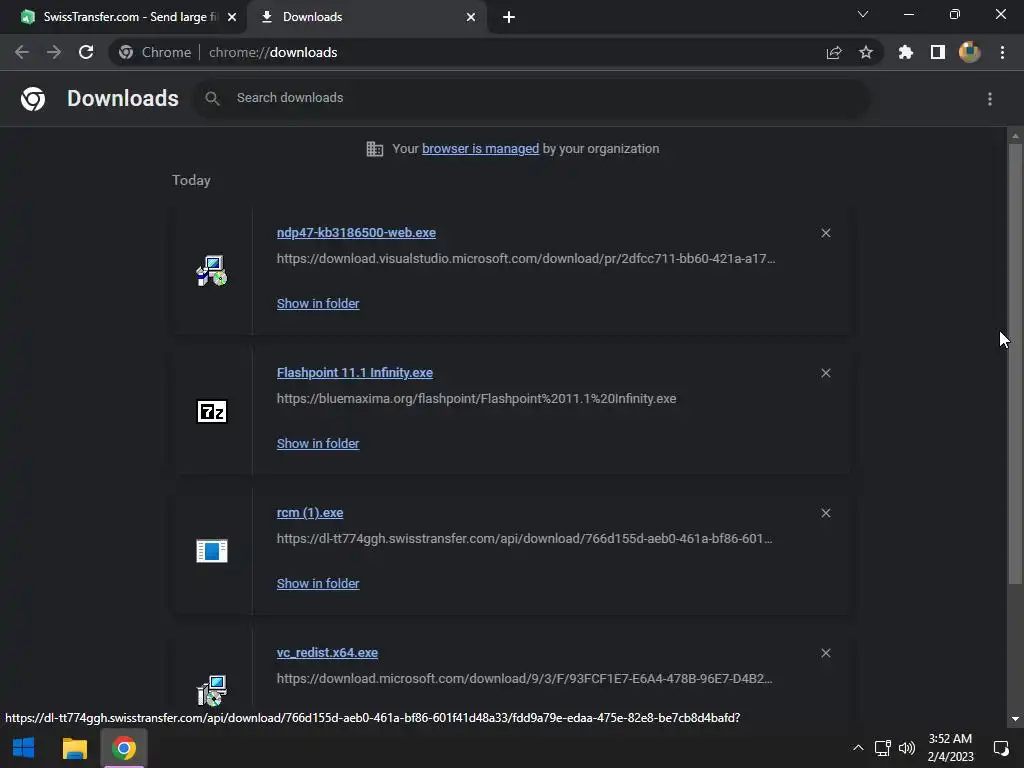Expand the tab search chevron
This screenshot has height=768, width=1024.
pyautogui.click(x=863, y=14)
